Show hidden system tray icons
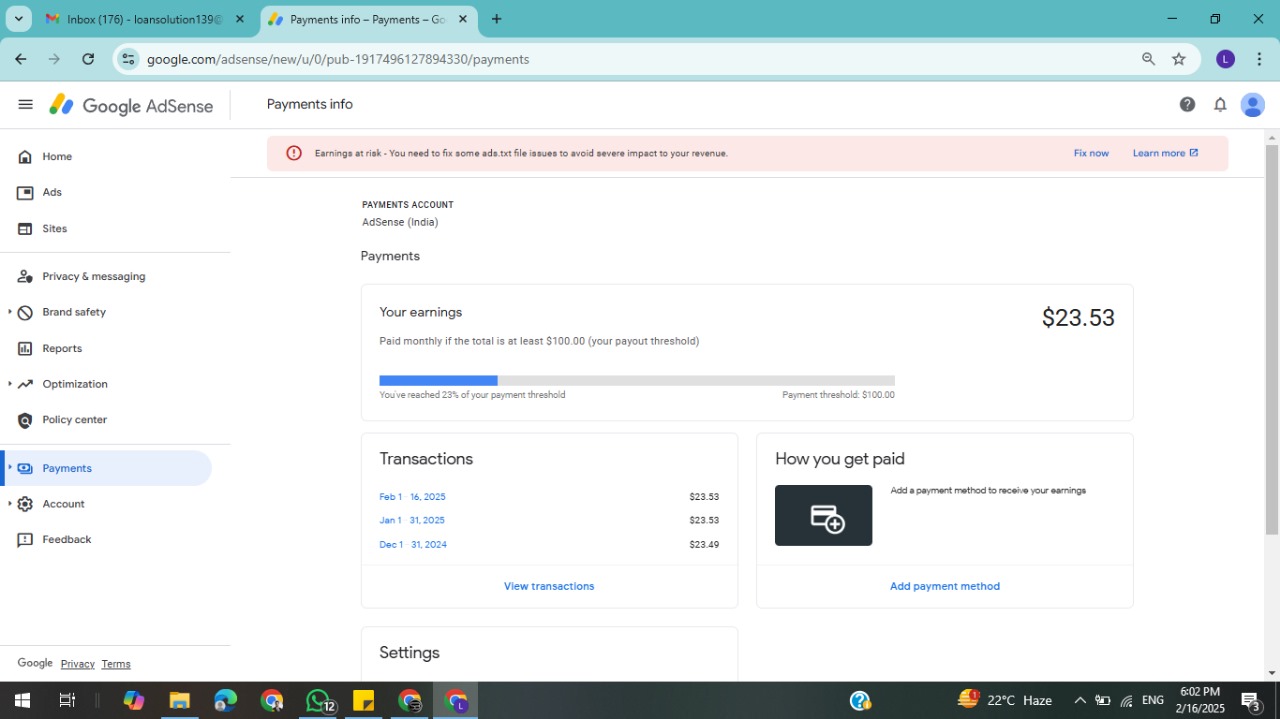 [1079, 700]
